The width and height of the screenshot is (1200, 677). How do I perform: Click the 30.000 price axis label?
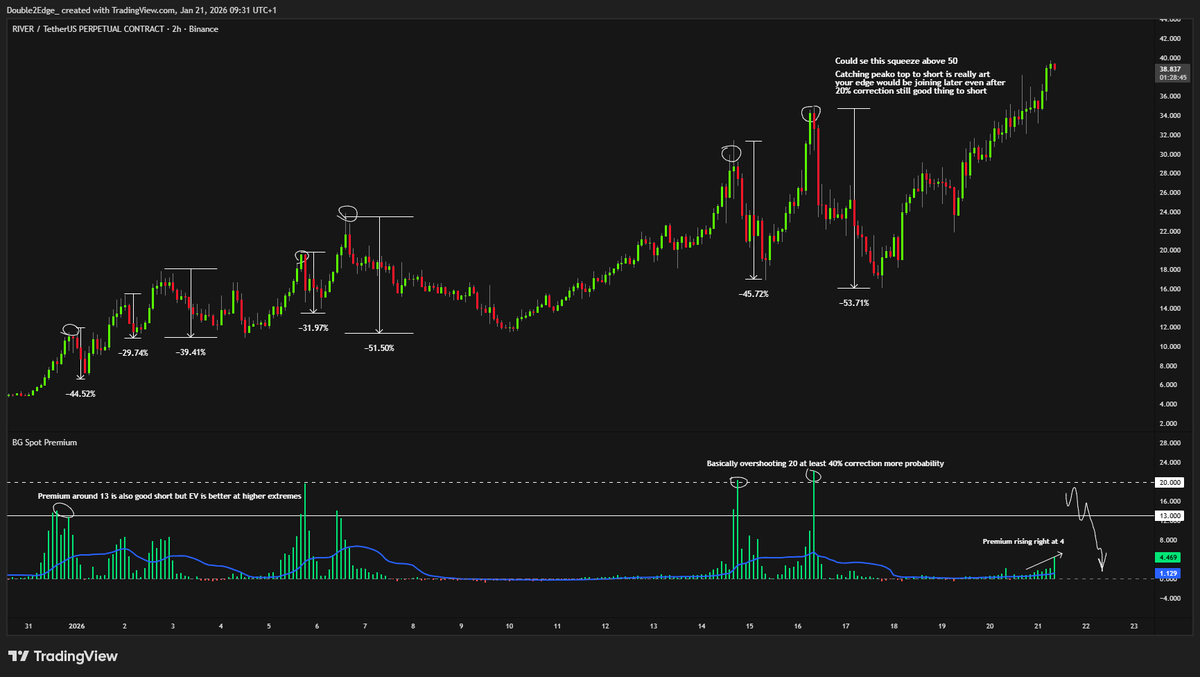pos(1170,155)
